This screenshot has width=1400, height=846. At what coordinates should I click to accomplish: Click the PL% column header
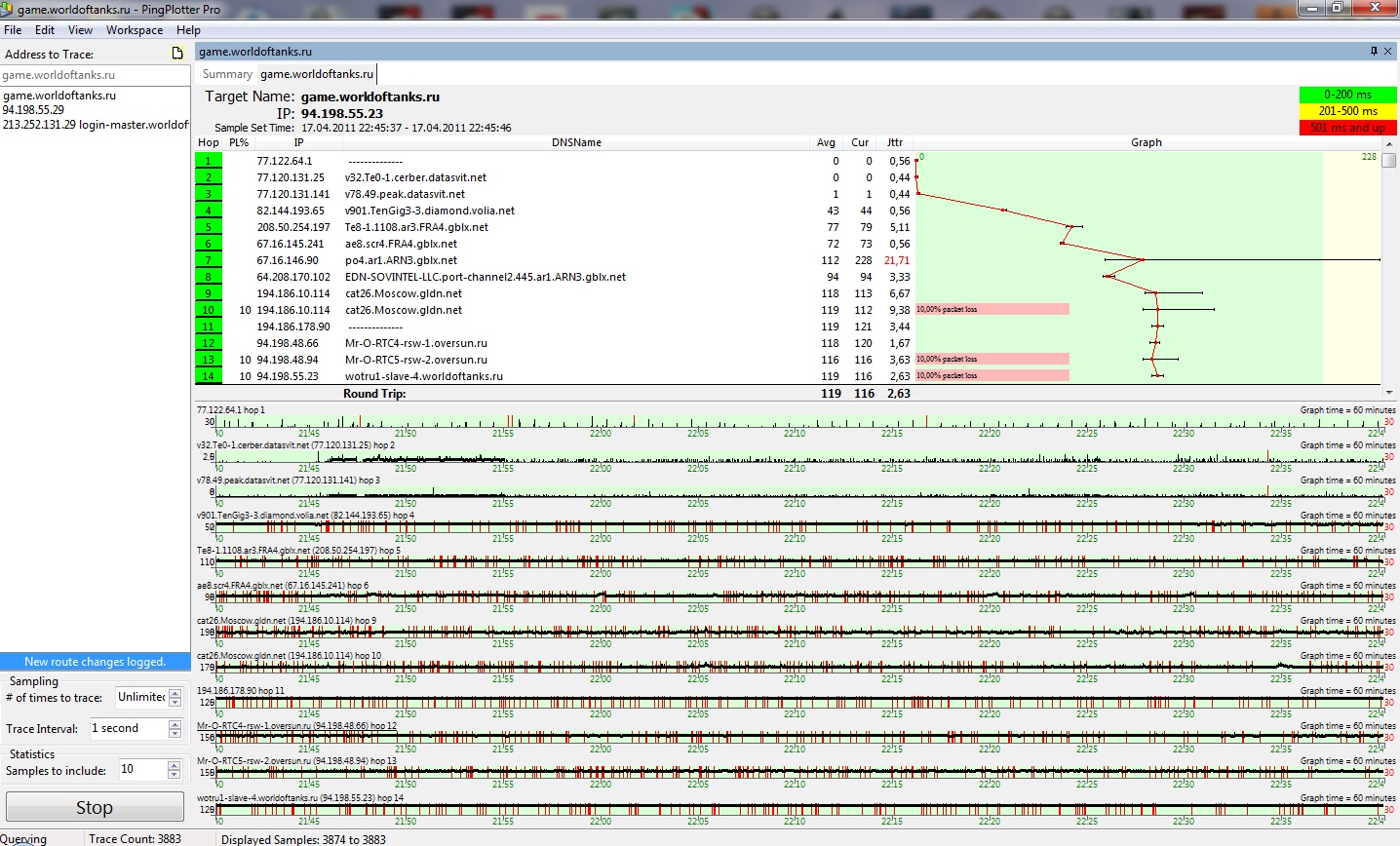point(239,142)
